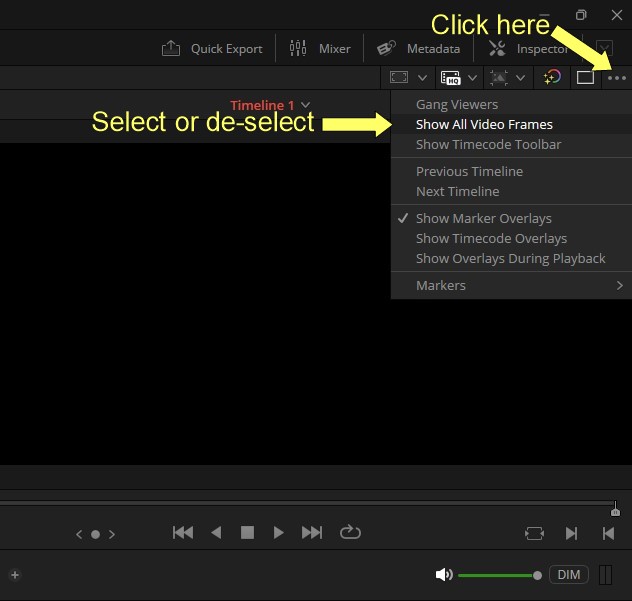Go to first frame
632x601 pixels.
(183, 532)
